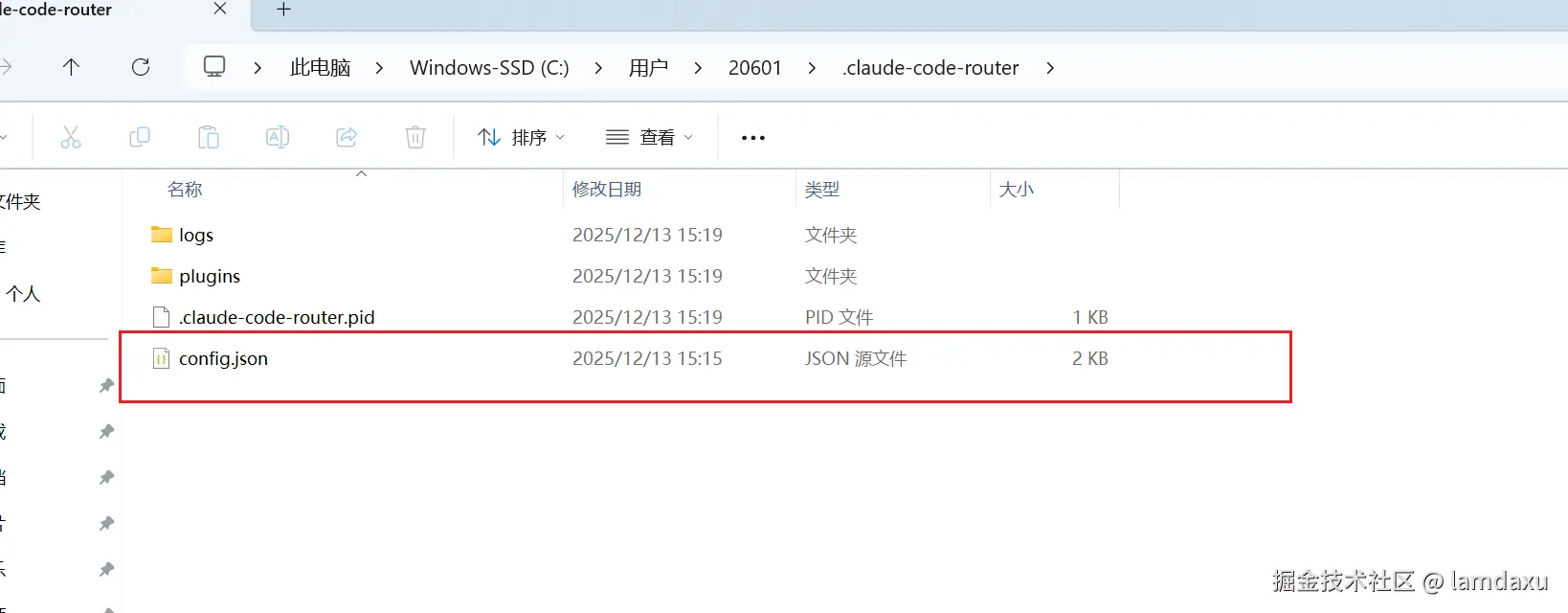Click the PID 文件 type cell
1568x613 pixels.
840,317
